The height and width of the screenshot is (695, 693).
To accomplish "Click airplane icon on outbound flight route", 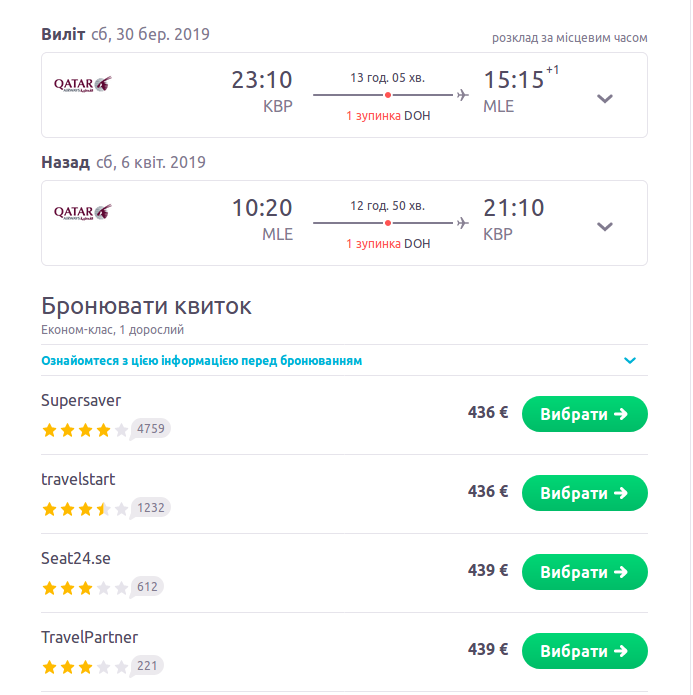I will coord(462,95).
